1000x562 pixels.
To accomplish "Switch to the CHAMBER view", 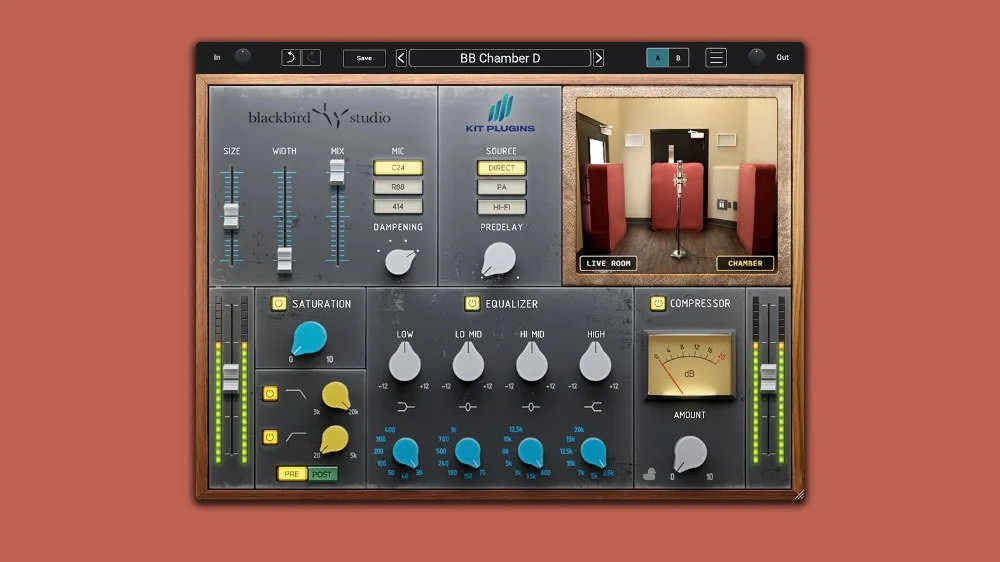I will [x=745, y=263].
